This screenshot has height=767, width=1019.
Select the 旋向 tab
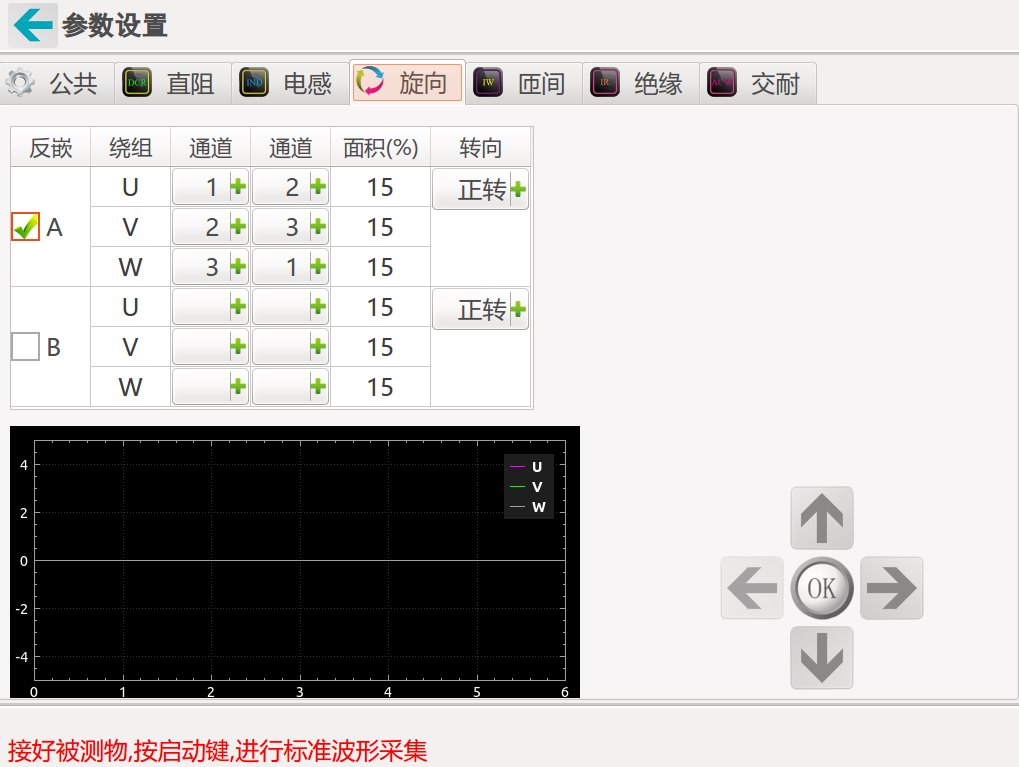coord(407,82)
